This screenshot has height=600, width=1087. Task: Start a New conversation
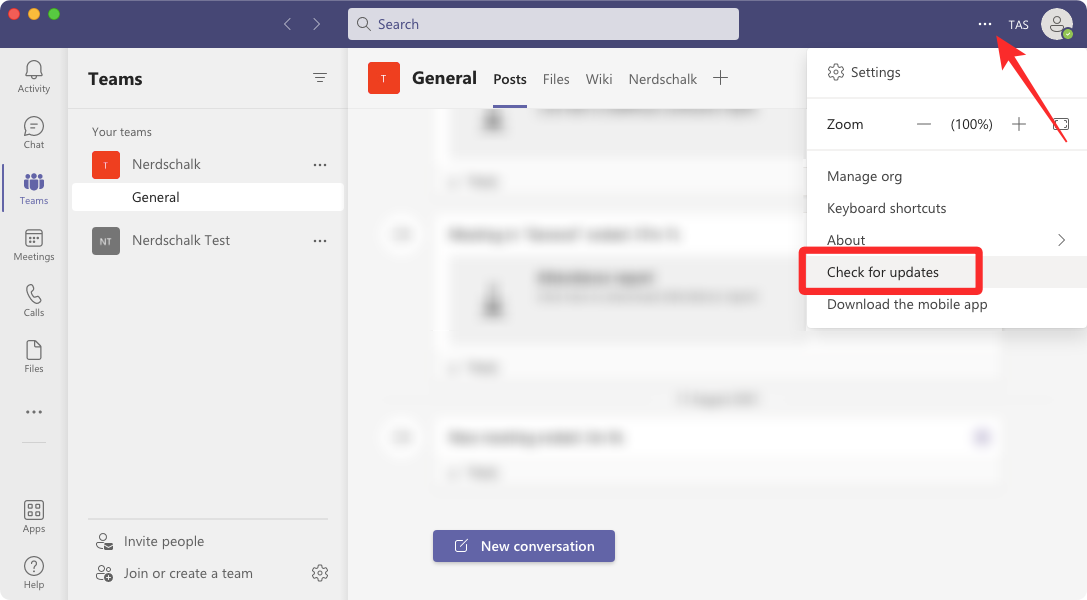[x=523, y=546]
